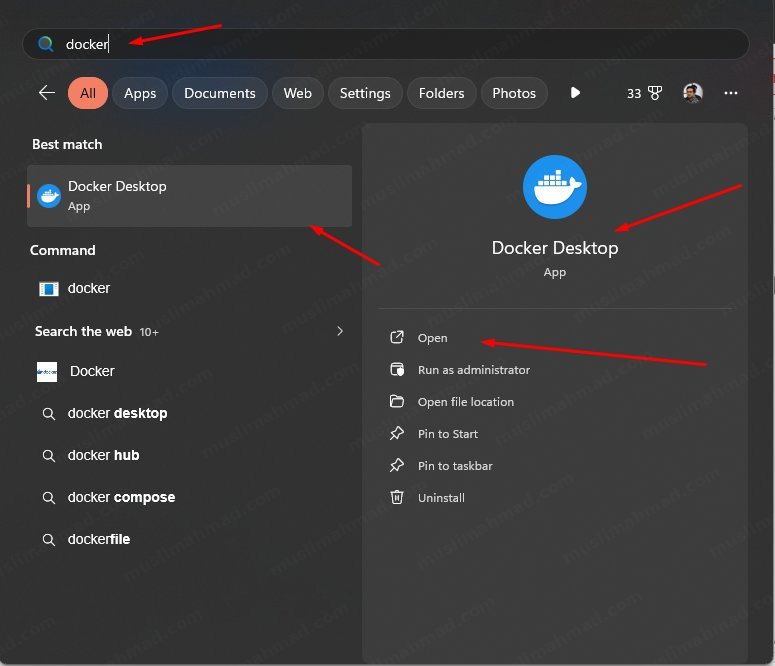
Task: Click the large Docker Desktop logo in preview pane
Action: coord(555,187)
